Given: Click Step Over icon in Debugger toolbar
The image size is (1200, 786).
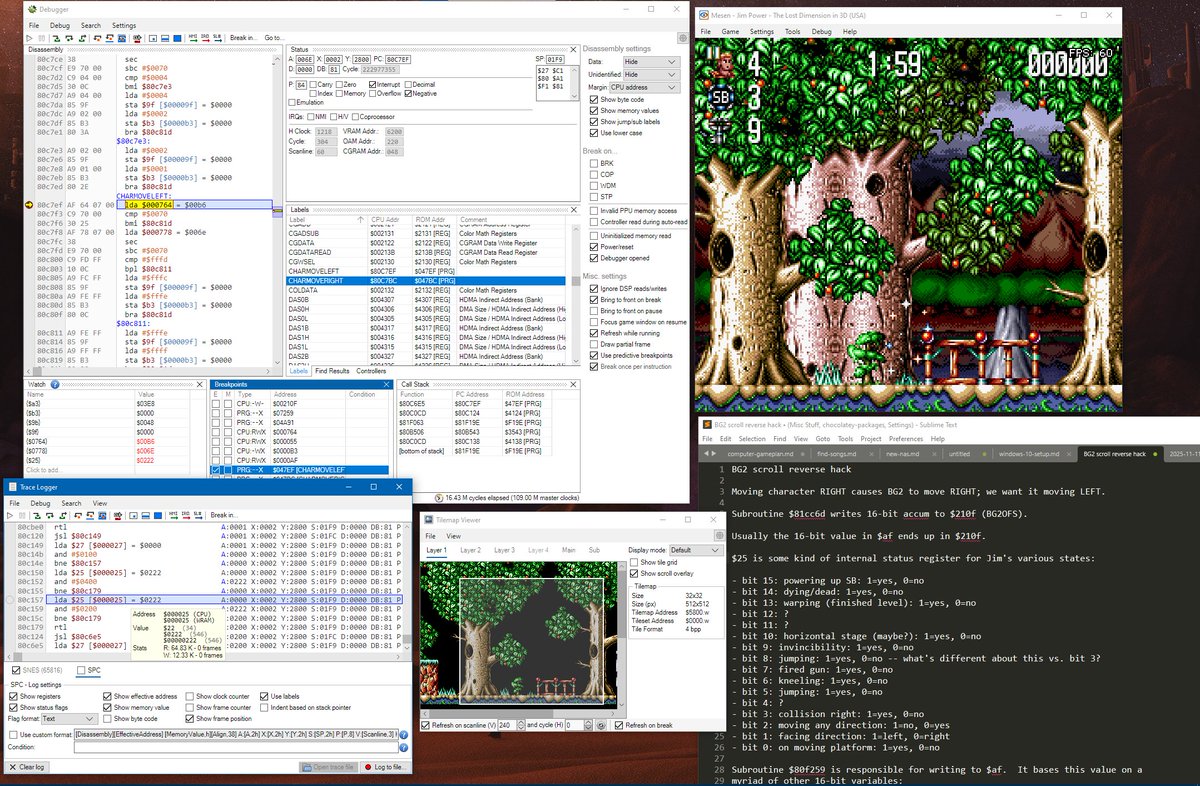Looking at the screenshot, I should click(x=69, y=38).
